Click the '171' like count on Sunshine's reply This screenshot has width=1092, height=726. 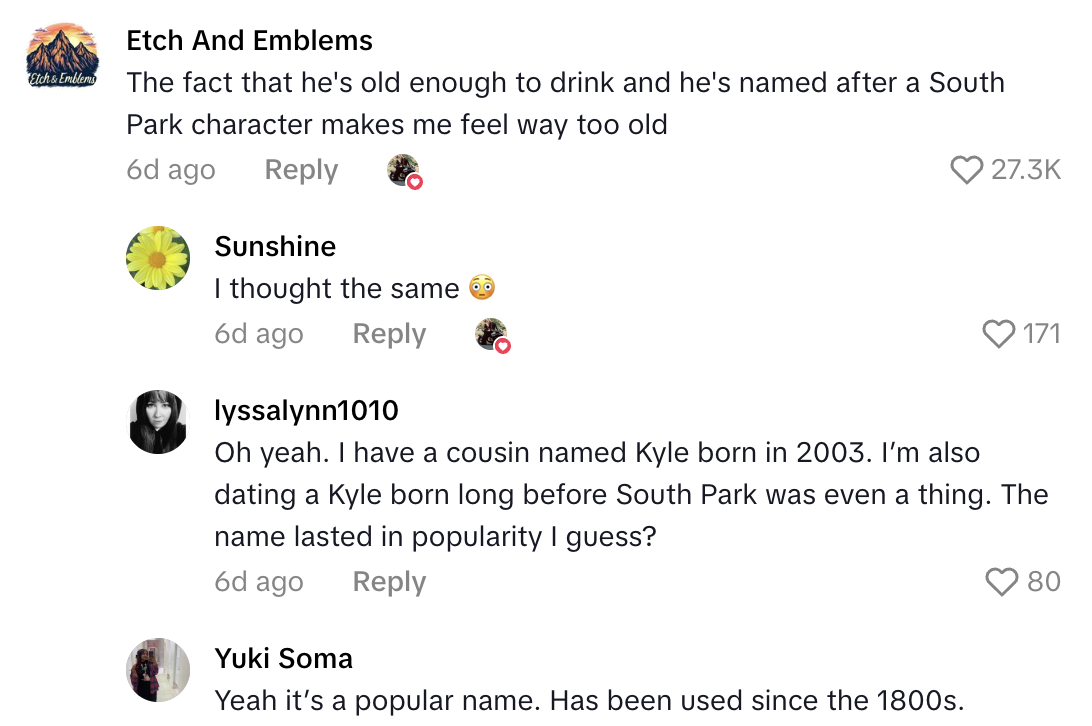(1042, 335)
